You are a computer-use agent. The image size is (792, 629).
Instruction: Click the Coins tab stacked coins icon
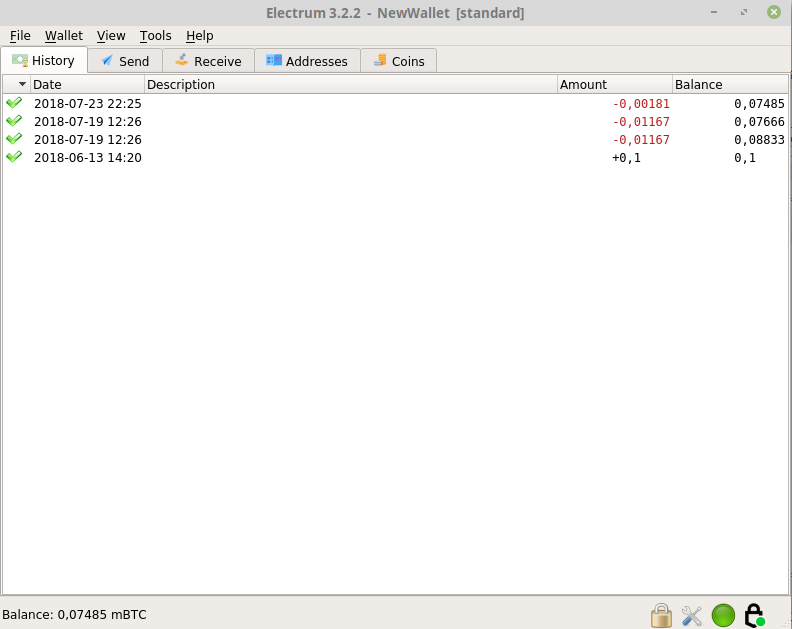point(380,61)
